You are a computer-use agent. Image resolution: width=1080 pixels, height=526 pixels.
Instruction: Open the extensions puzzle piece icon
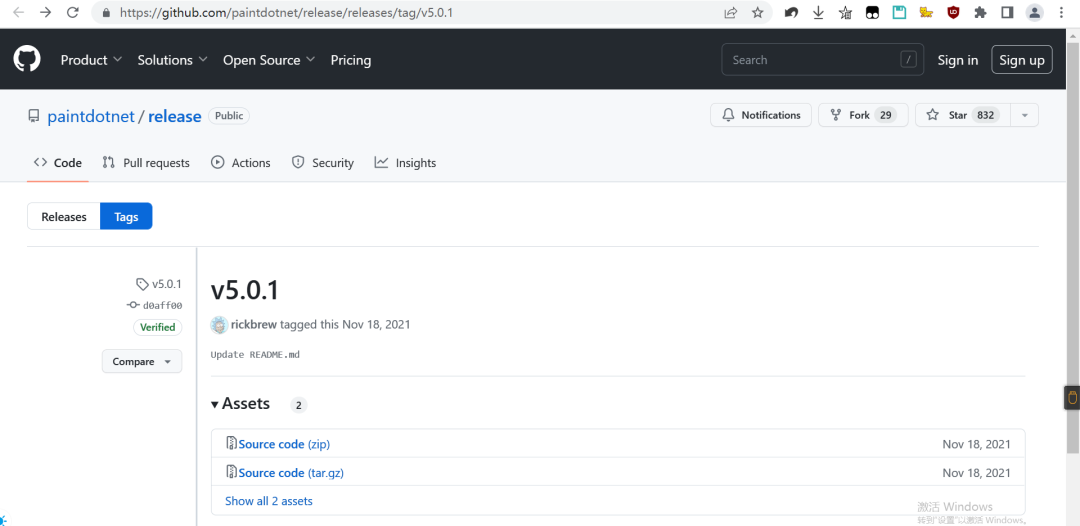(980, 12)
